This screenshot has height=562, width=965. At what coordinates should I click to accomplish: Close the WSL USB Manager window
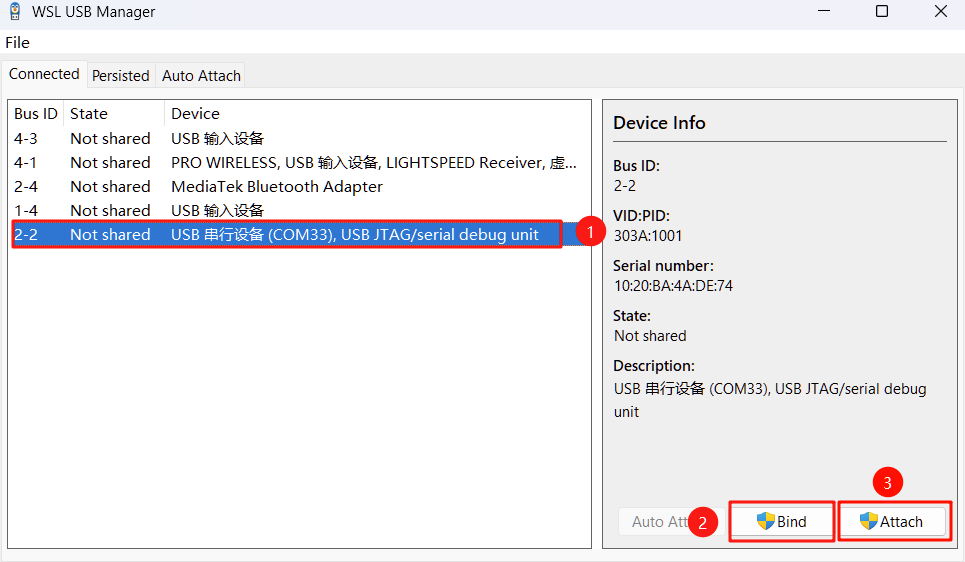coord(940,12)
